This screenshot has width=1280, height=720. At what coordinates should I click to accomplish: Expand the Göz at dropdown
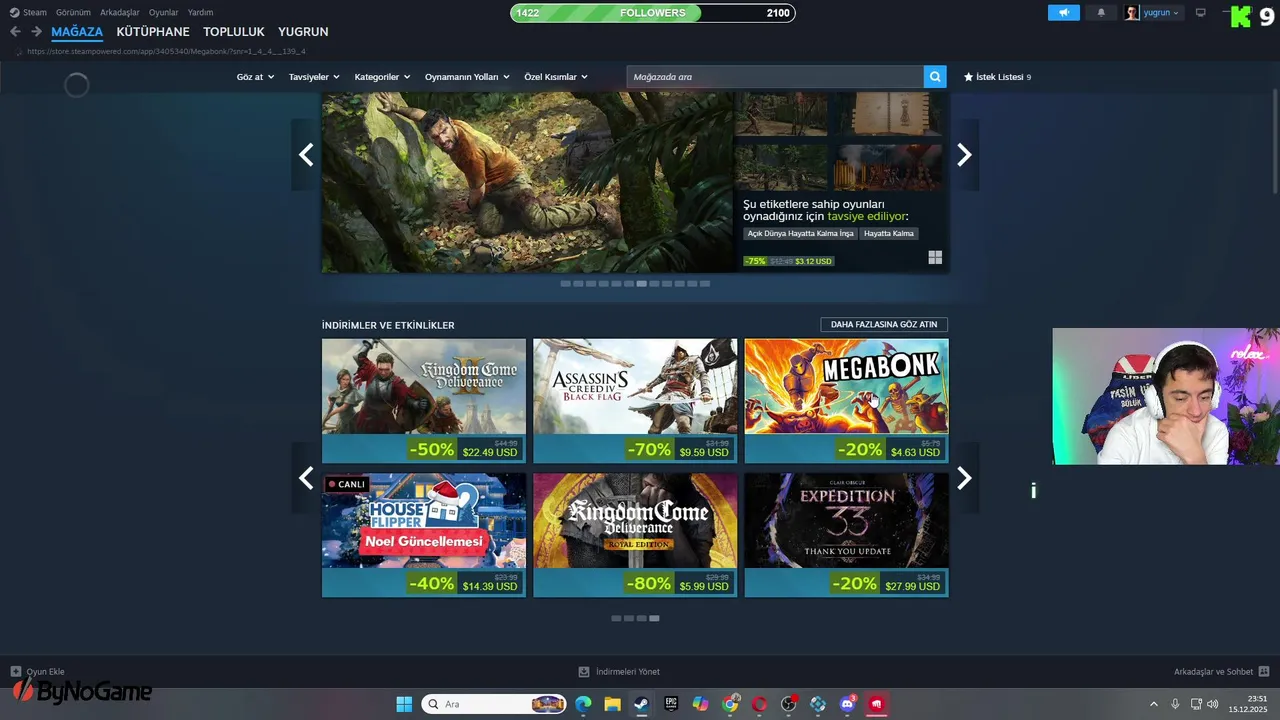click(x=255, y=77)
